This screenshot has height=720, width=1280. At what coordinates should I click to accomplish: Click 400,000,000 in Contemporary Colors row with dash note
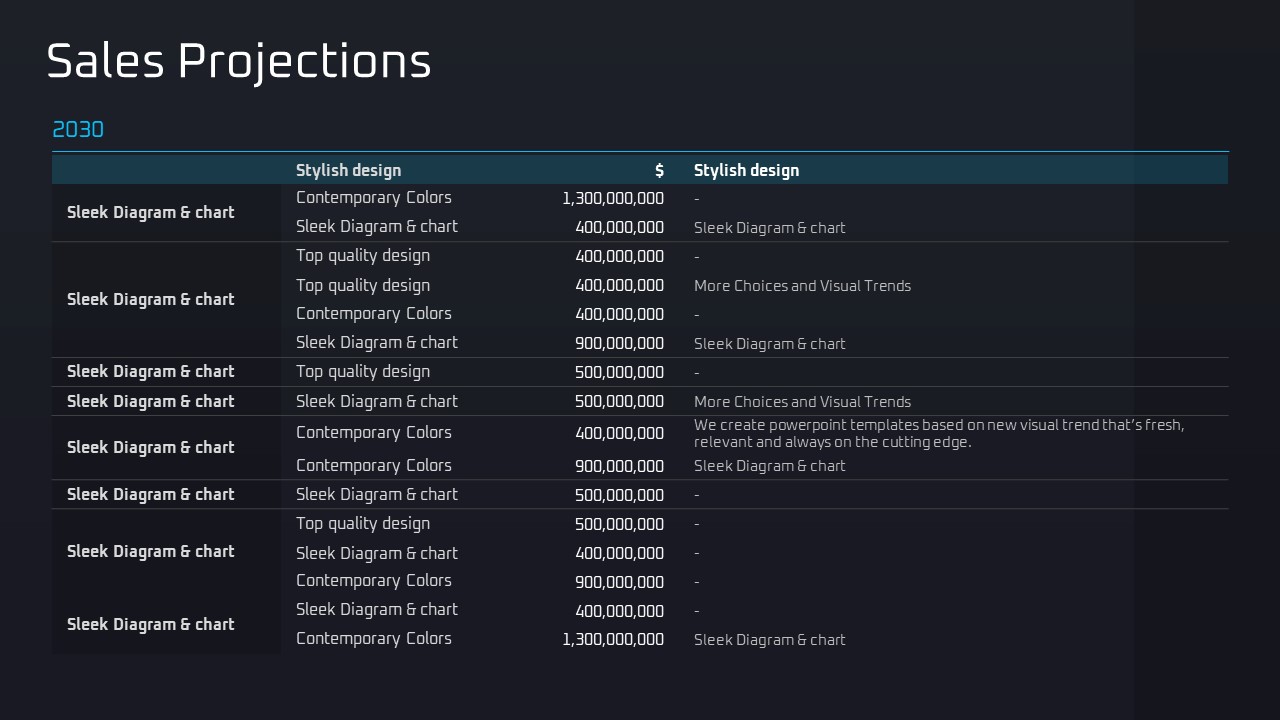[620, 314]
